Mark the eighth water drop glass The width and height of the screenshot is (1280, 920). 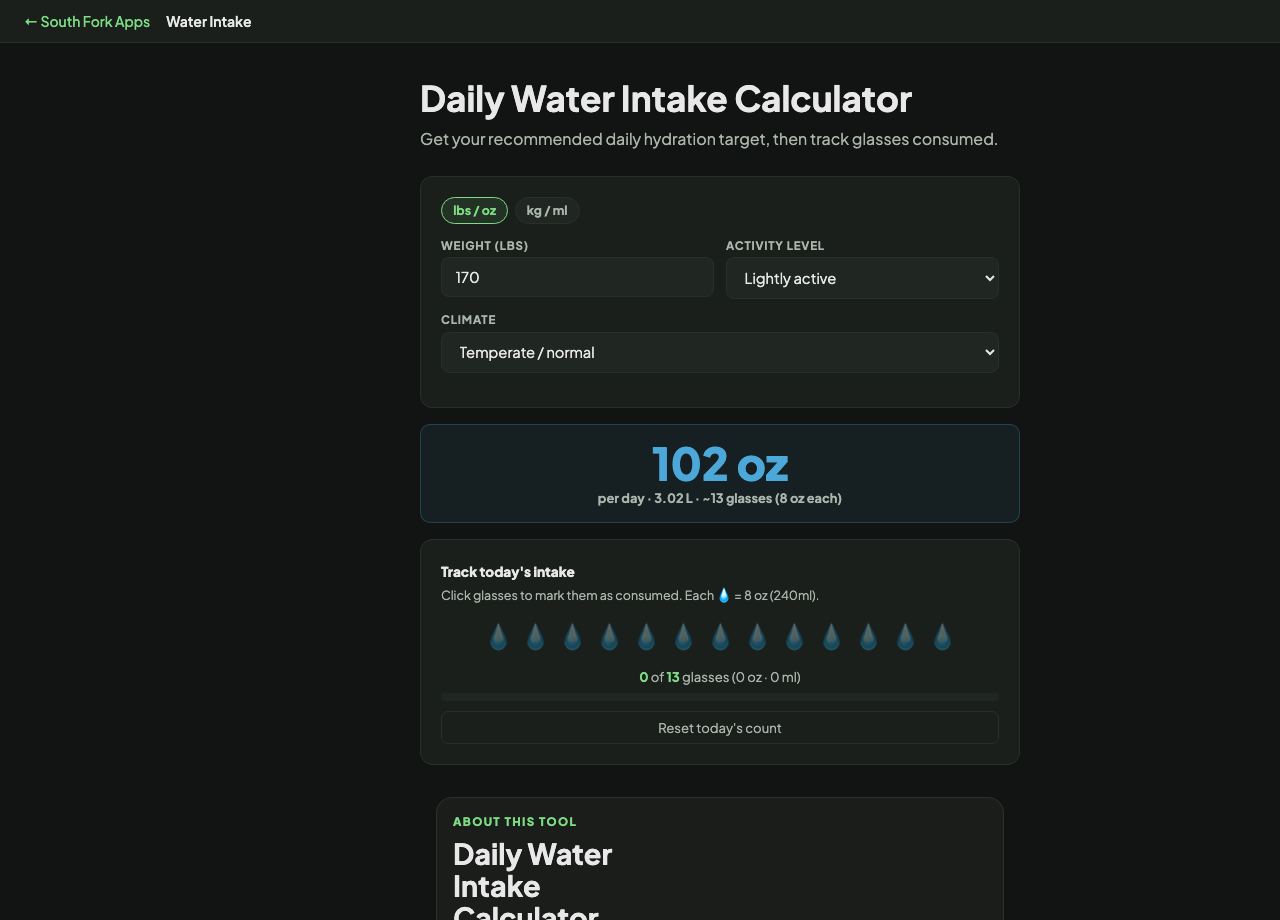[757, 637]
